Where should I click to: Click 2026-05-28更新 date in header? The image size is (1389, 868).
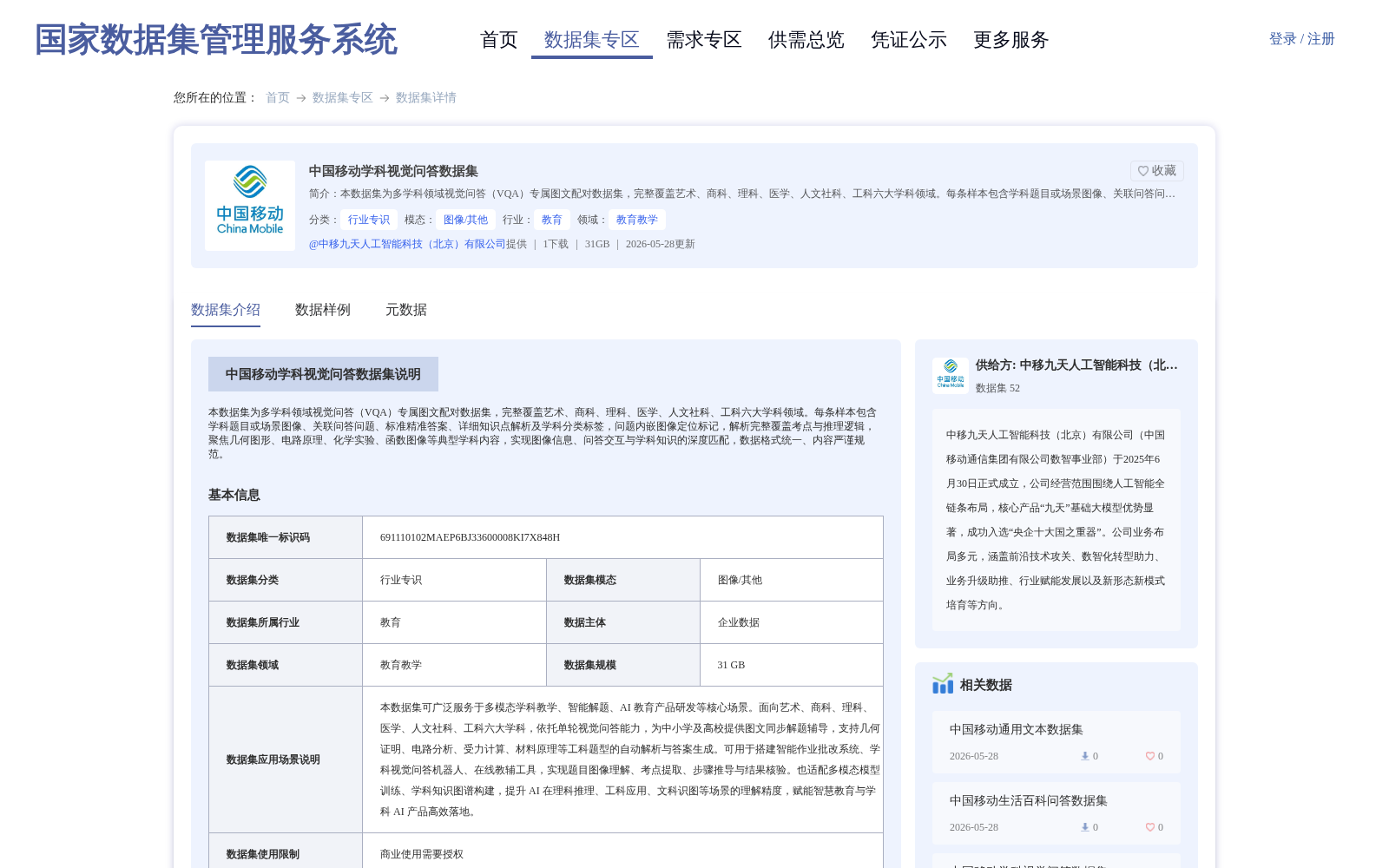point(661,244)
